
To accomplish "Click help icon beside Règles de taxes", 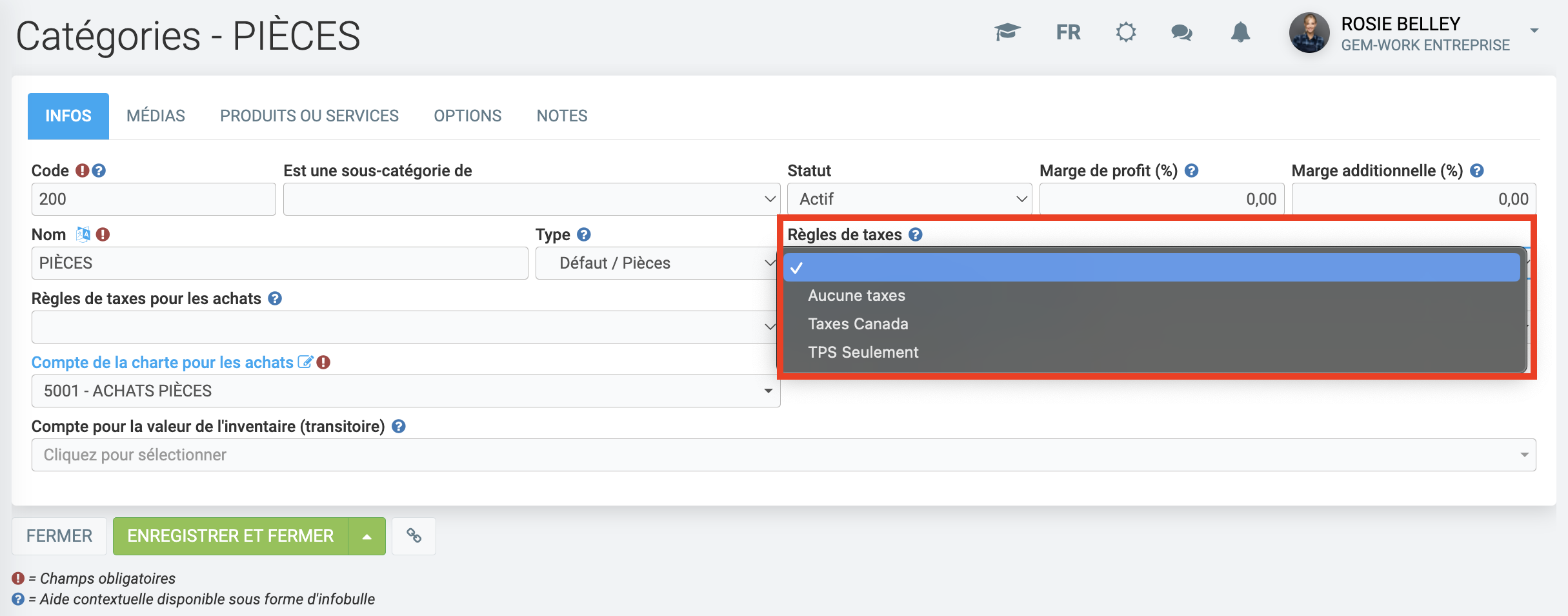I will click(x=915, y=234).
